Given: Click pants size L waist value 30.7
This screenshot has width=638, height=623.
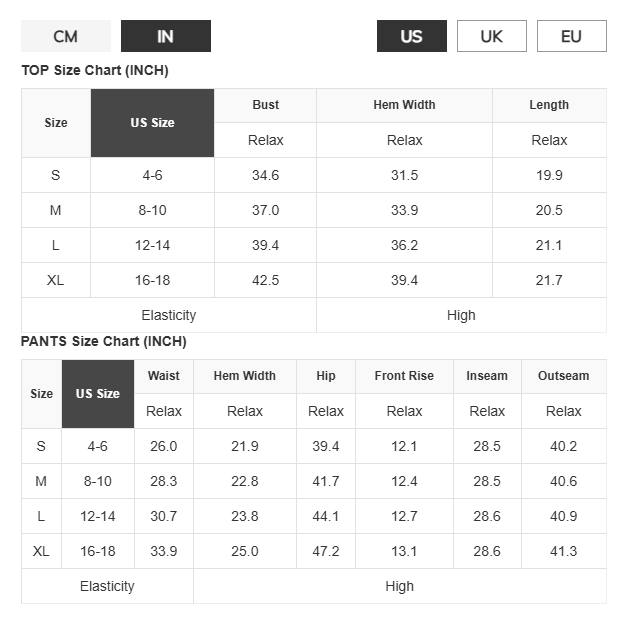Looking at the screenshot, I should click(164, 516).
